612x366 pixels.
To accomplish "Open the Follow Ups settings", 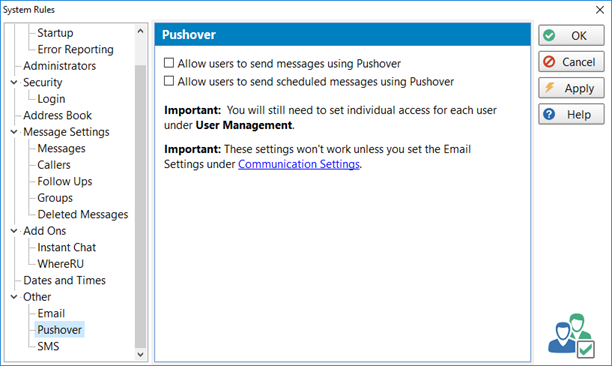I will (65, 181).
